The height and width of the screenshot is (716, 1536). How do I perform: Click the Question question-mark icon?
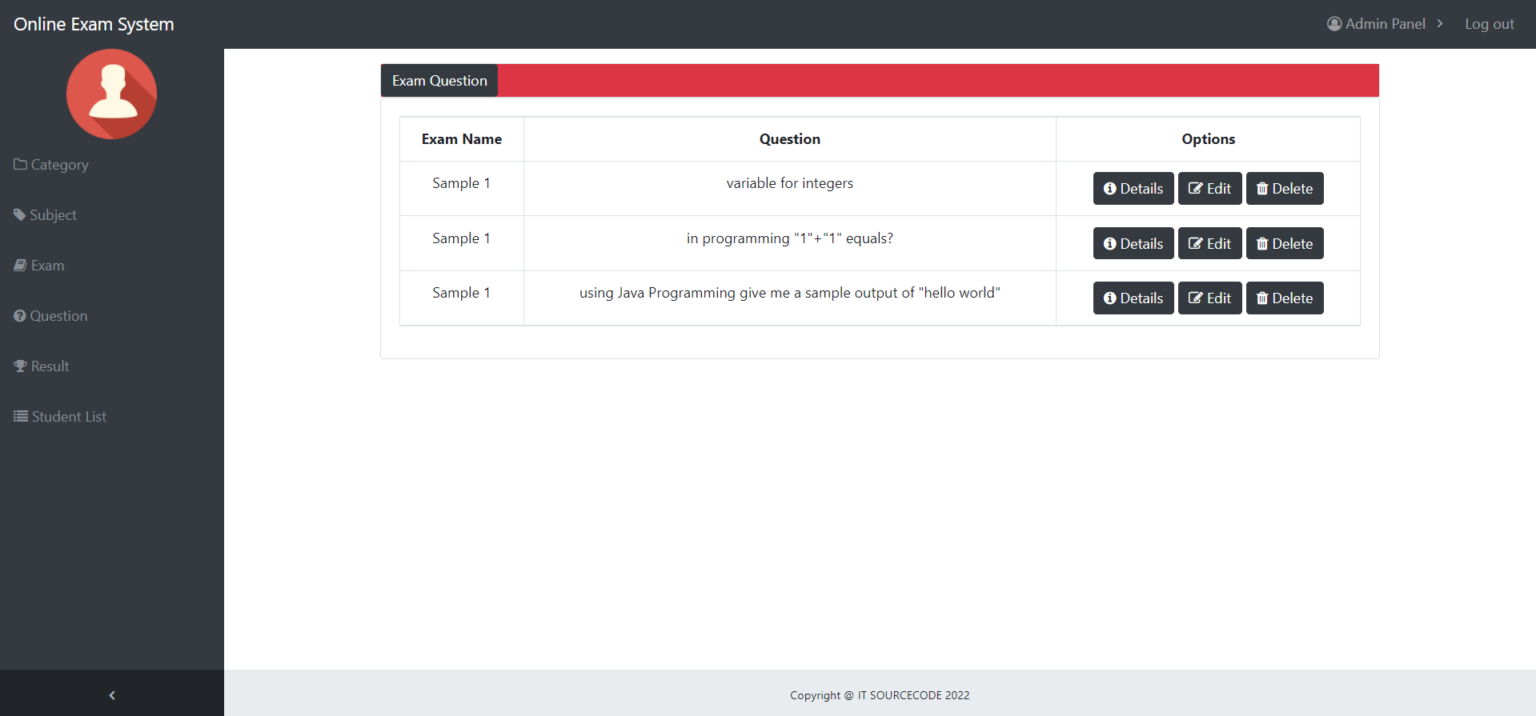pos(19,315)
